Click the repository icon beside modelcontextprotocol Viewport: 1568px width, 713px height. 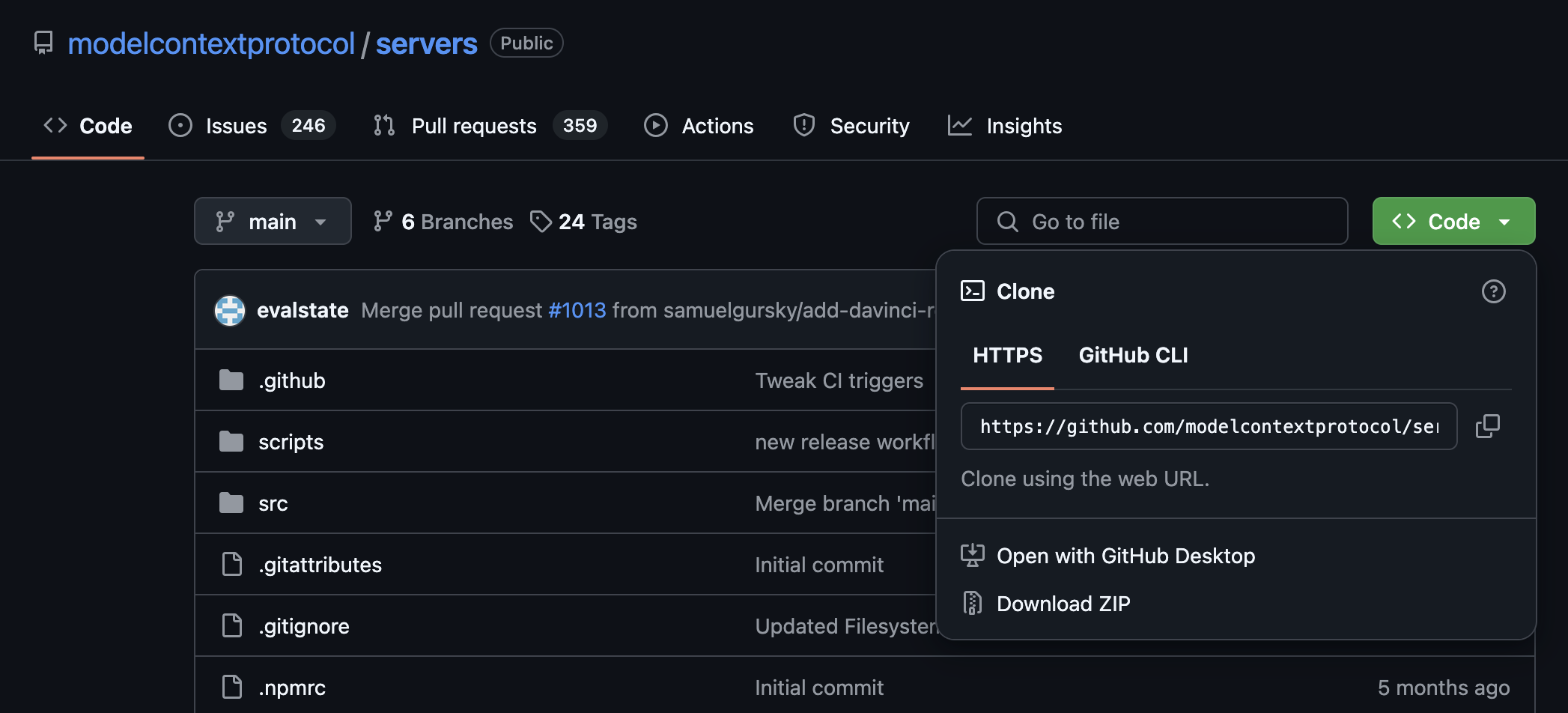coord(43,43)
